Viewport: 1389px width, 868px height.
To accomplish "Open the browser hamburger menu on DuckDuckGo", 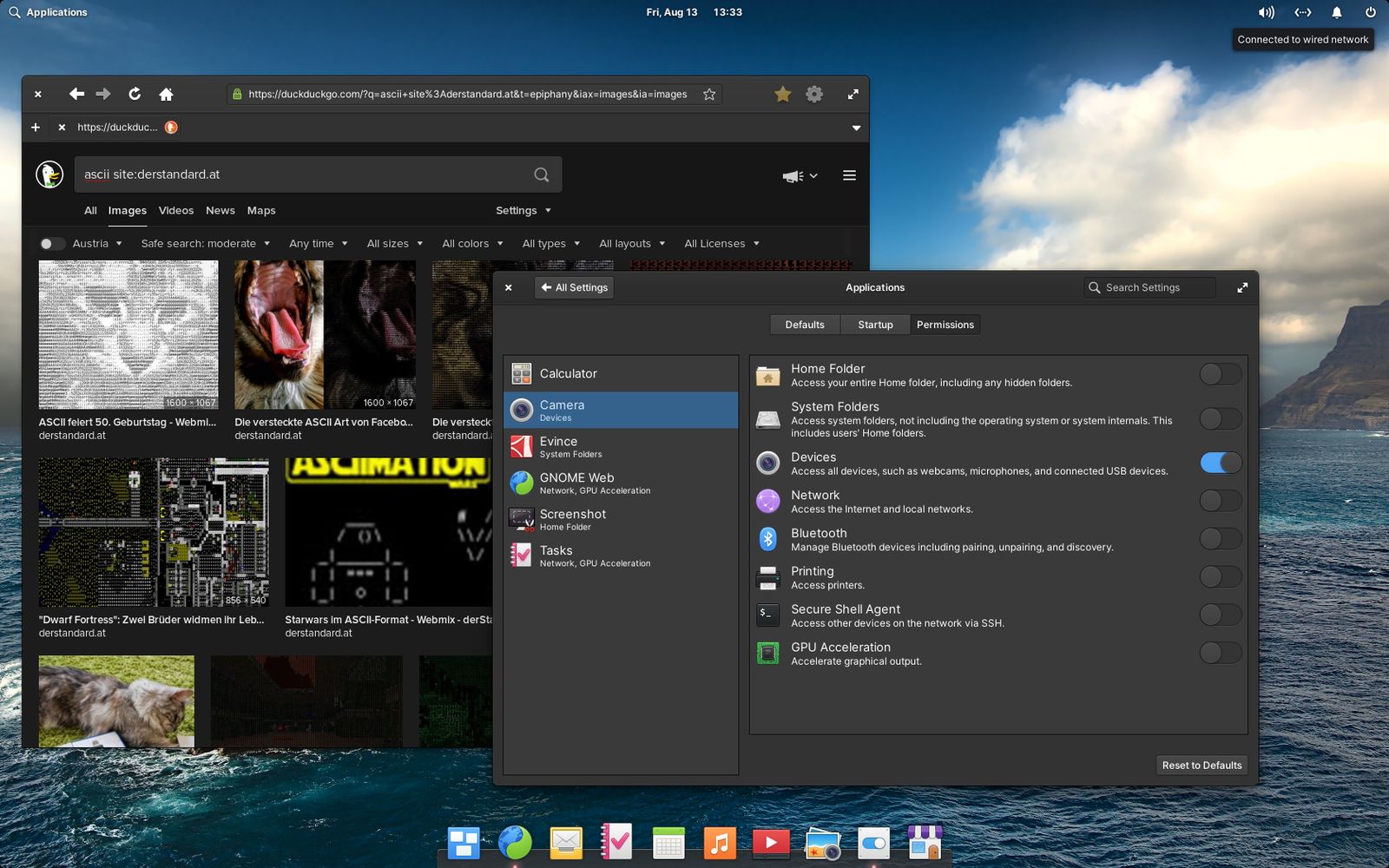I will coord(849,174).
